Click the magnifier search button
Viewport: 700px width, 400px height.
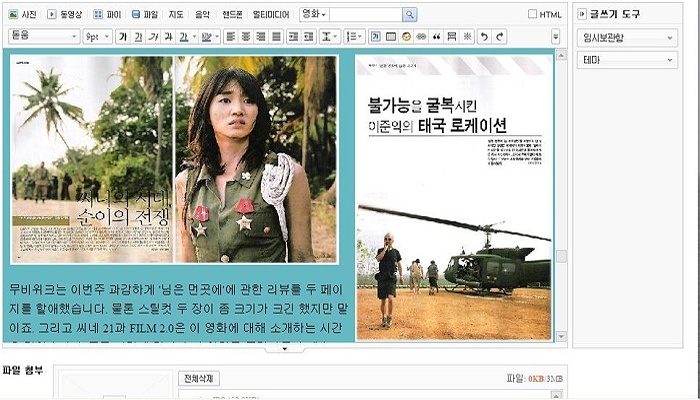(x=409, y=14)
